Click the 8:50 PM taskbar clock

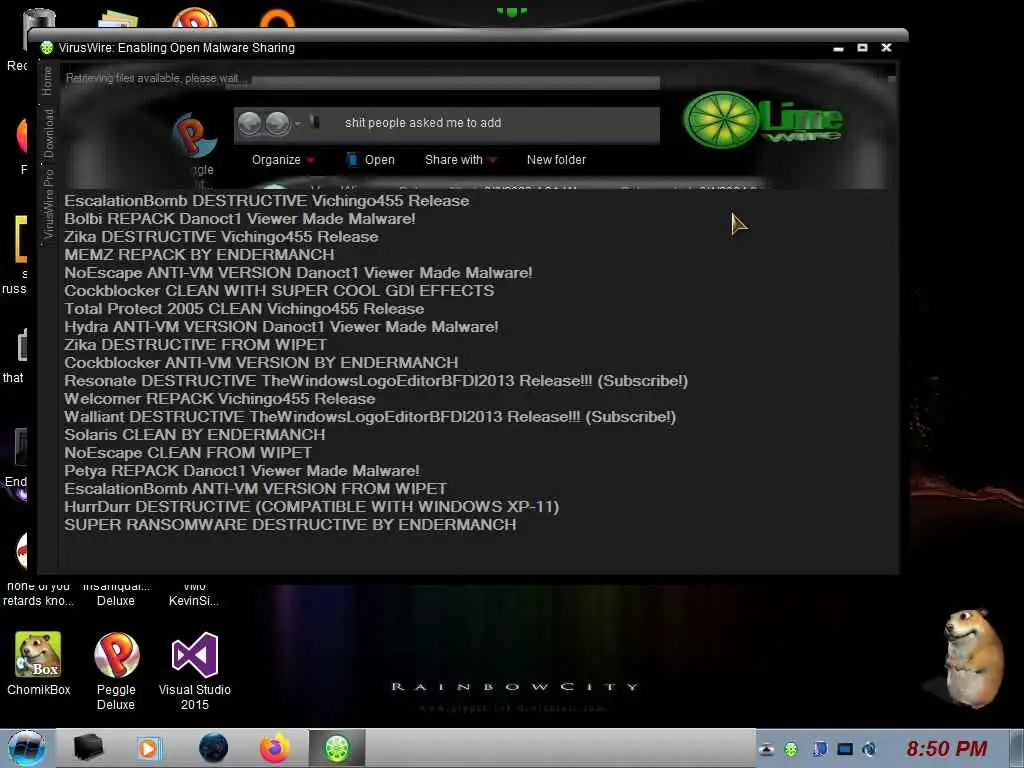[947, 748]
